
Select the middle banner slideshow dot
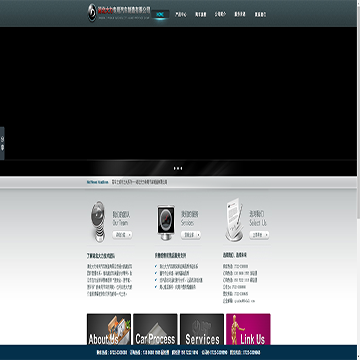[x=178, y=168]
